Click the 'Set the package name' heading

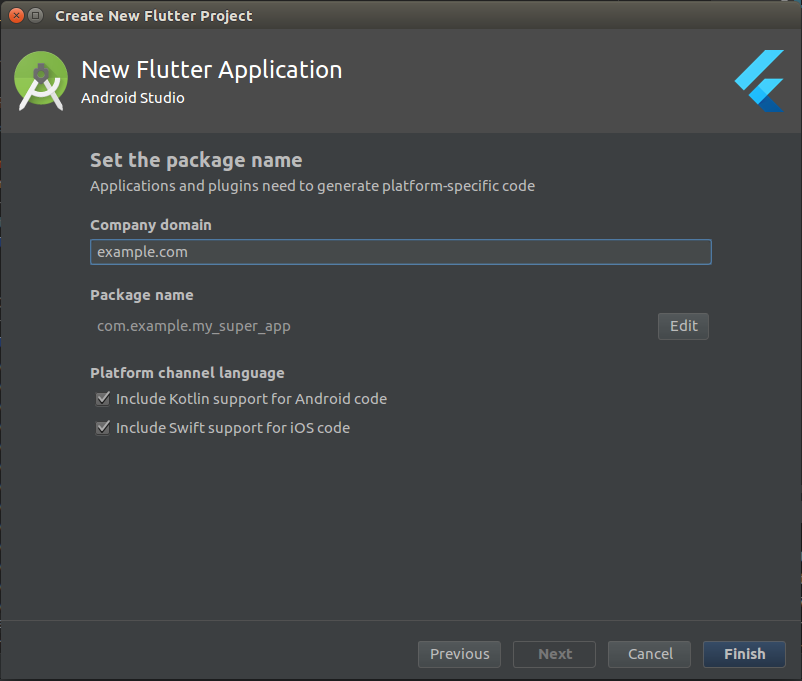[x=196, y=160]
